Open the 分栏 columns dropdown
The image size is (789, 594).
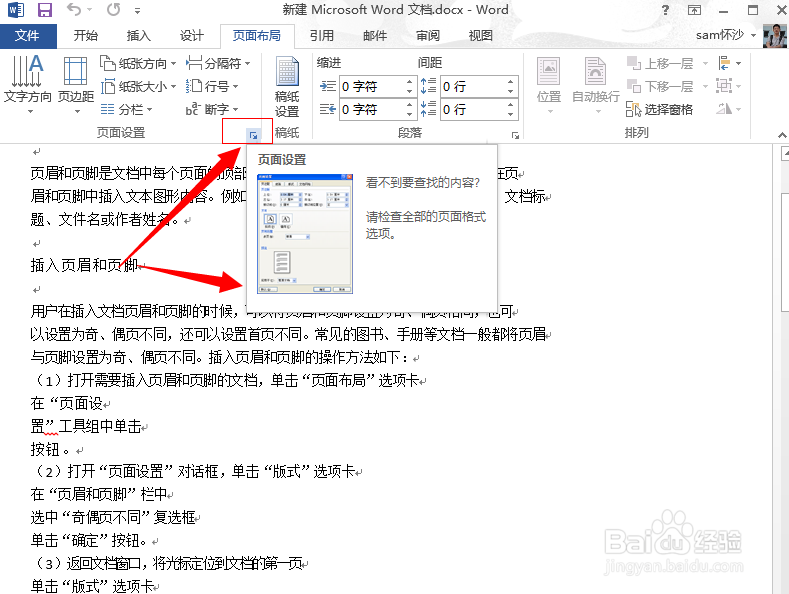126,109
